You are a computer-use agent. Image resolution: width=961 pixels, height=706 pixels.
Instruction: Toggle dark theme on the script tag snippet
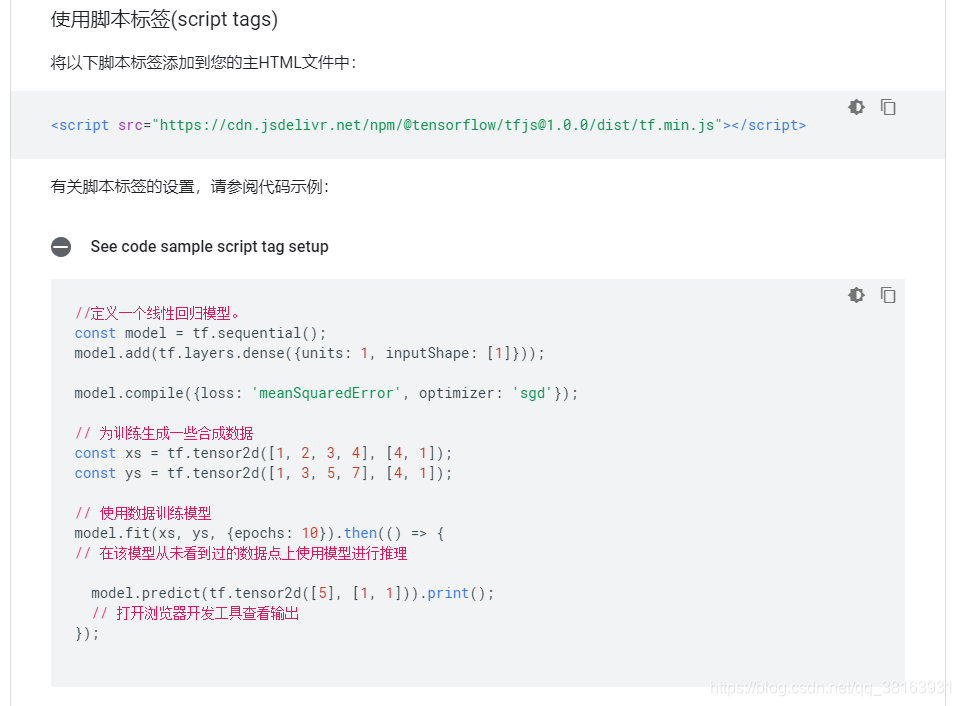(856, 107)
